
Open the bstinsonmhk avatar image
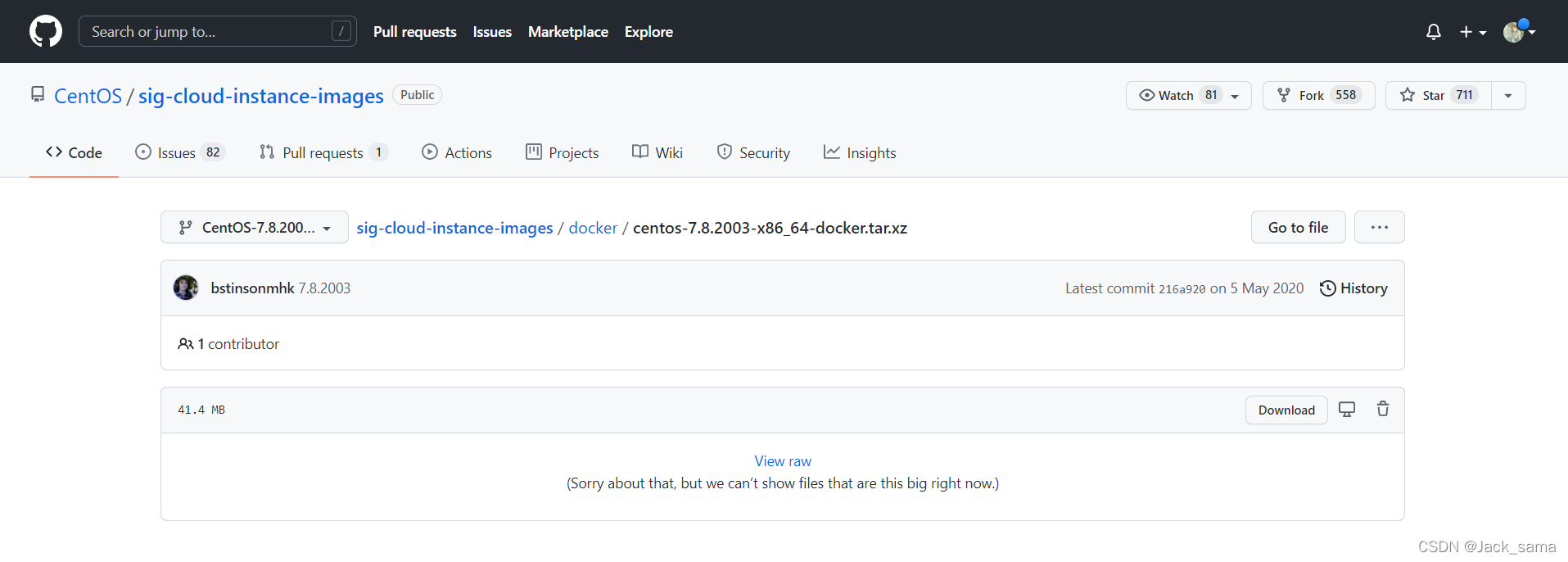[x=186, y=288]
